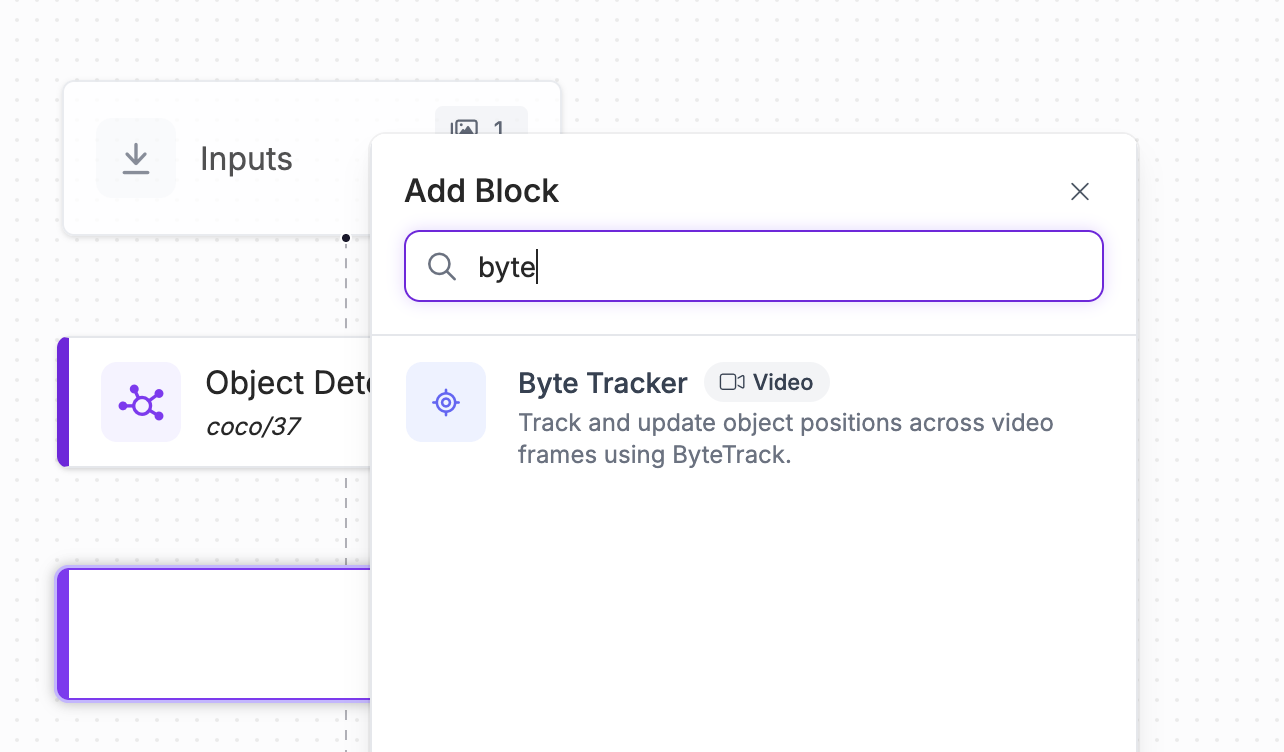Click the purple edge of Object Detection block
Image resolution: width=1284 pixels, height=752 pixels.
tap(63, 402)
